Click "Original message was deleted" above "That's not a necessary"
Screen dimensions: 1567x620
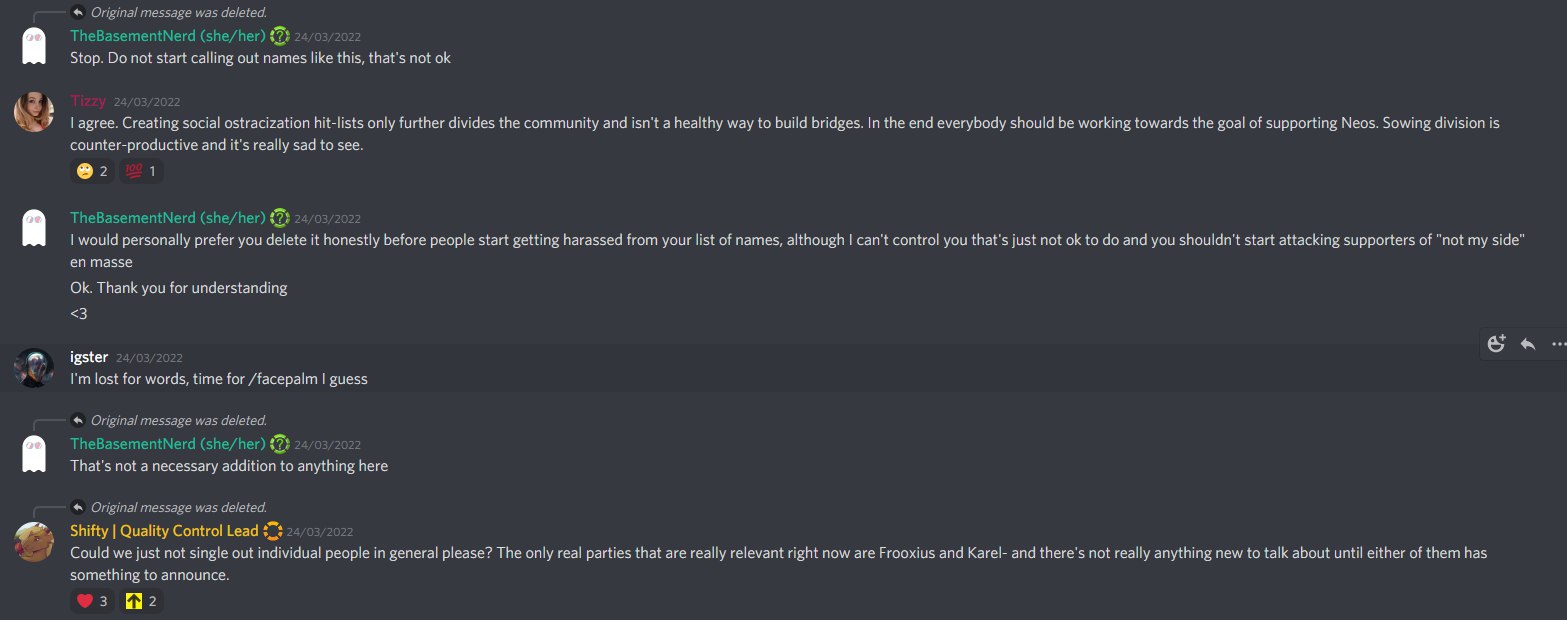(178, 420)
